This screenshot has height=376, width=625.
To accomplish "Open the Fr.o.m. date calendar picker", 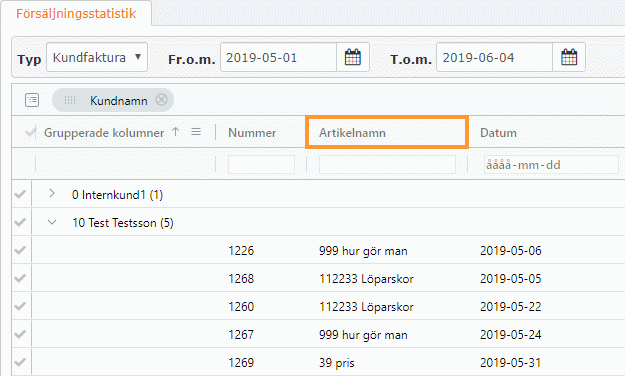I will click(353, 57).
